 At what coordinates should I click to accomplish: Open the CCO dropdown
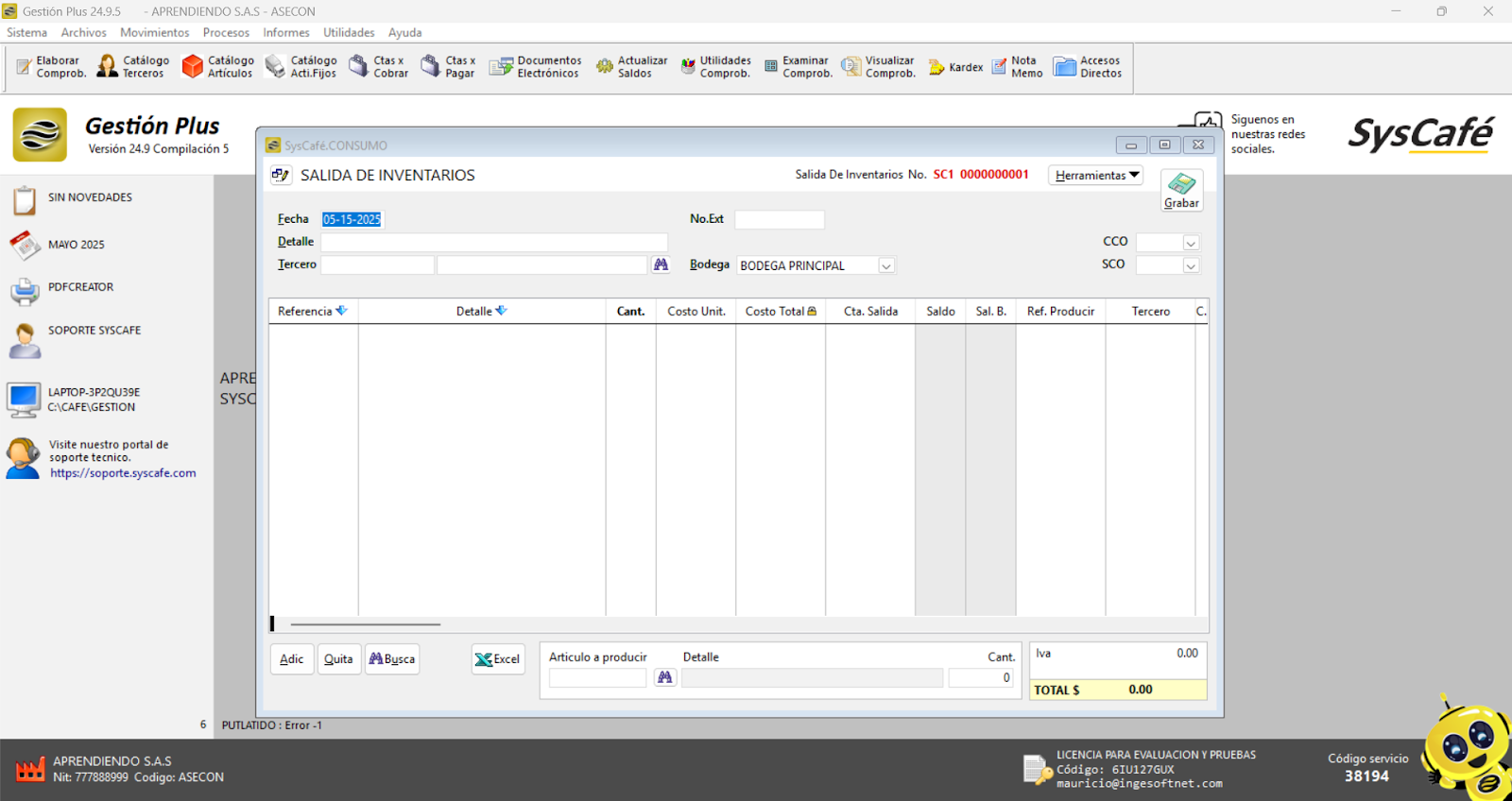(x=1191, y=244)
